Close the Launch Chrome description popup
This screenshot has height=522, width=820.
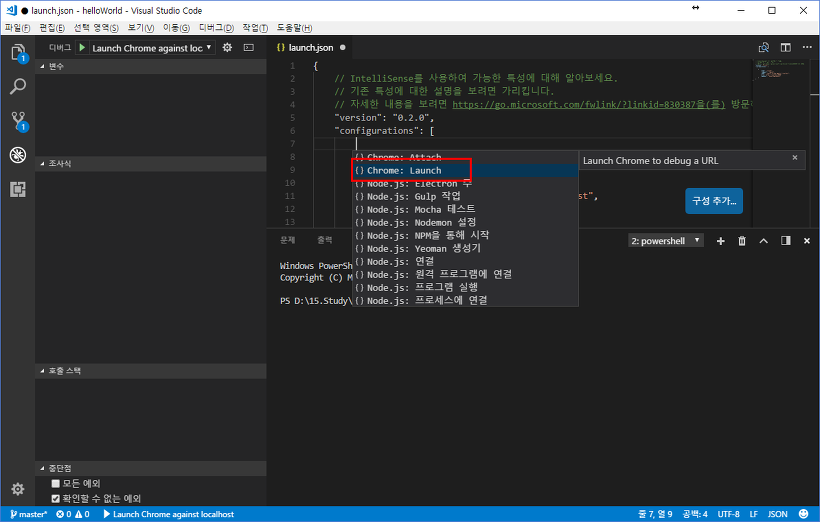(x=795, y=157)
